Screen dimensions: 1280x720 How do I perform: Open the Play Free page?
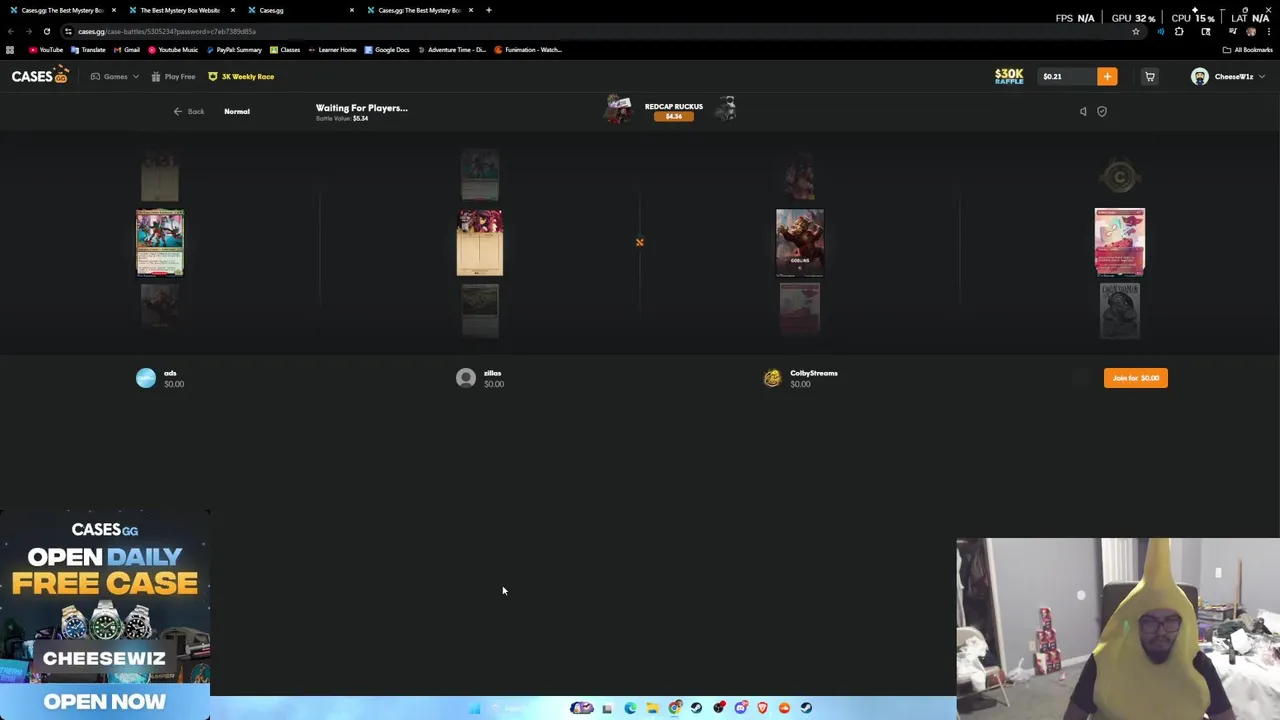point(173,77)
